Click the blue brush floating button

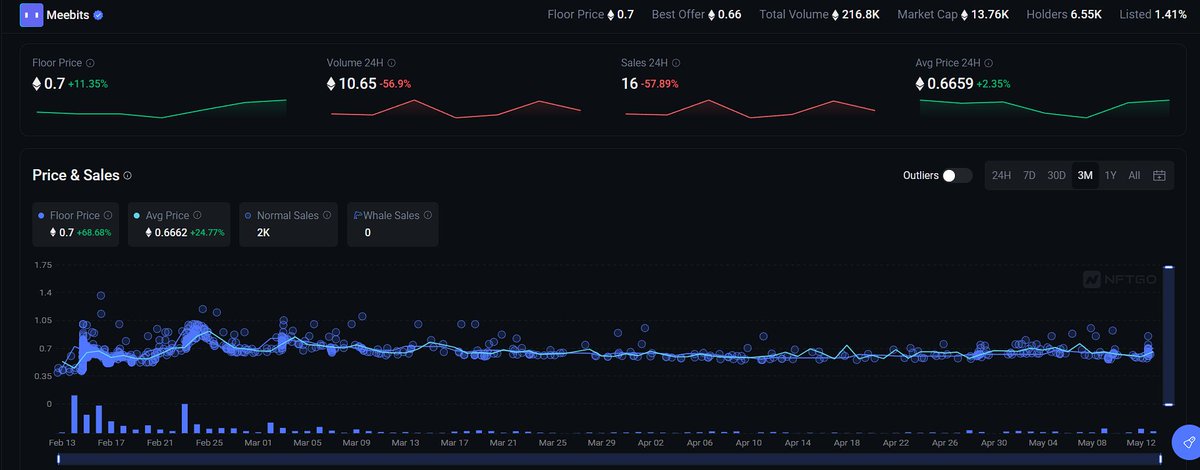tap(1188, 441)
